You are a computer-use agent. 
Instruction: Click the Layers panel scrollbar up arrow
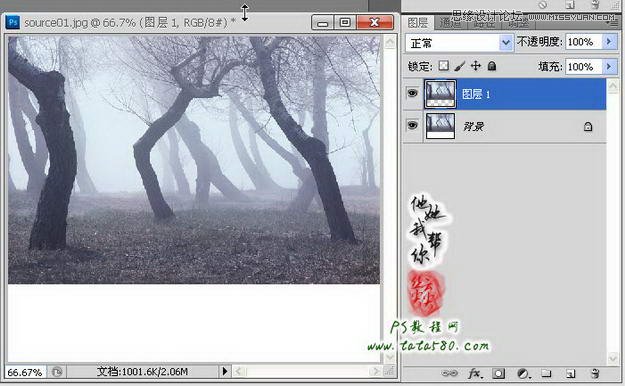(x=613, y=85)
